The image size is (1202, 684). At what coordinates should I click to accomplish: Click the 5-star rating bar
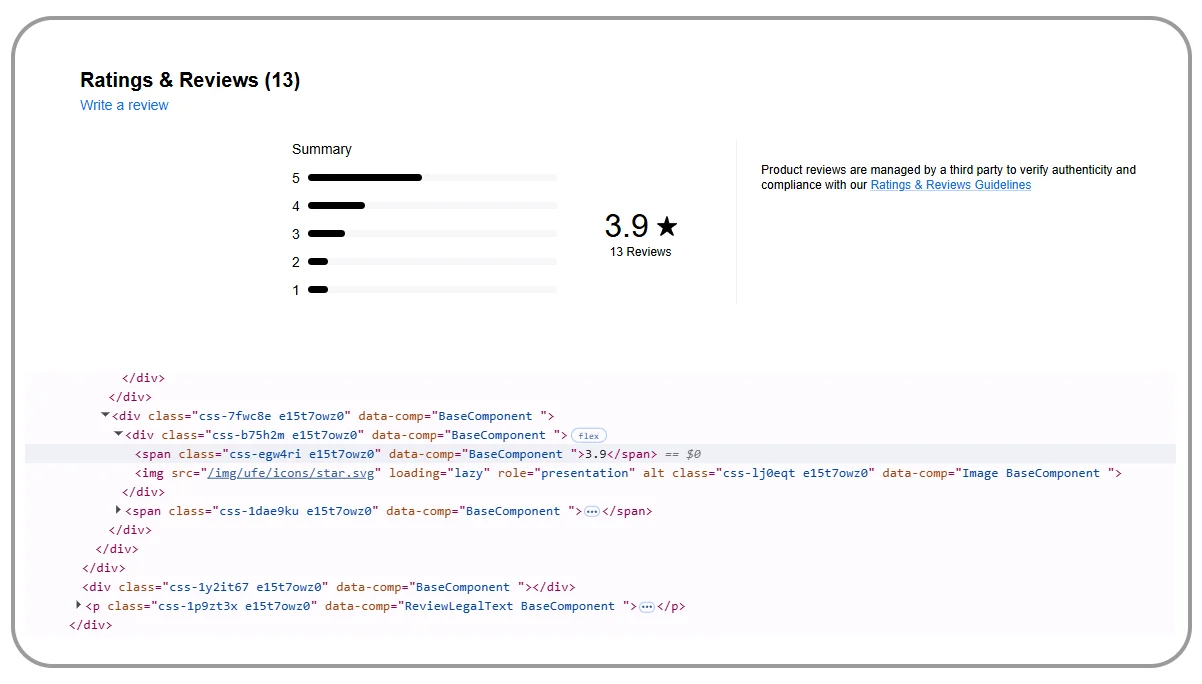[432, 178]
